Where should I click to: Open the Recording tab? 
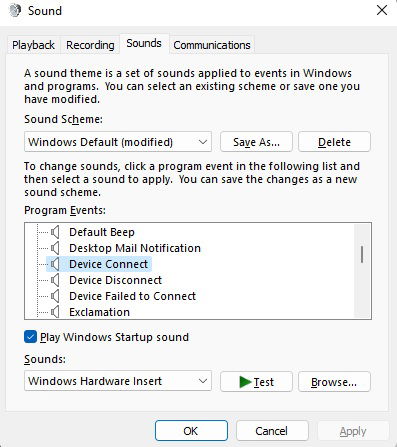[90, 45]
